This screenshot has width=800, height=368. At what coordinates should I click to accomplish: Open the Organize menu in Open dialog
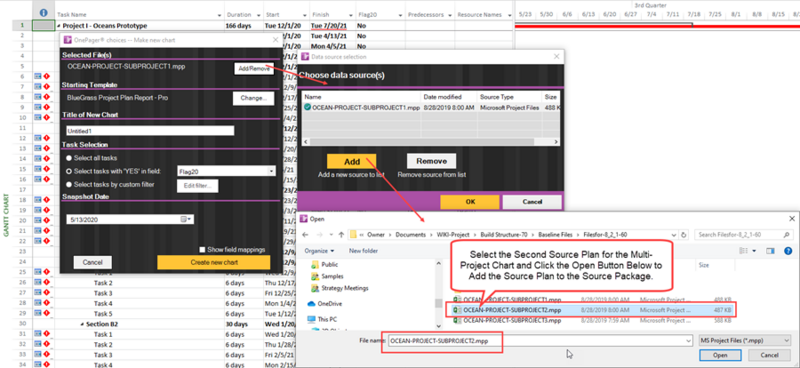coord(318,251)
